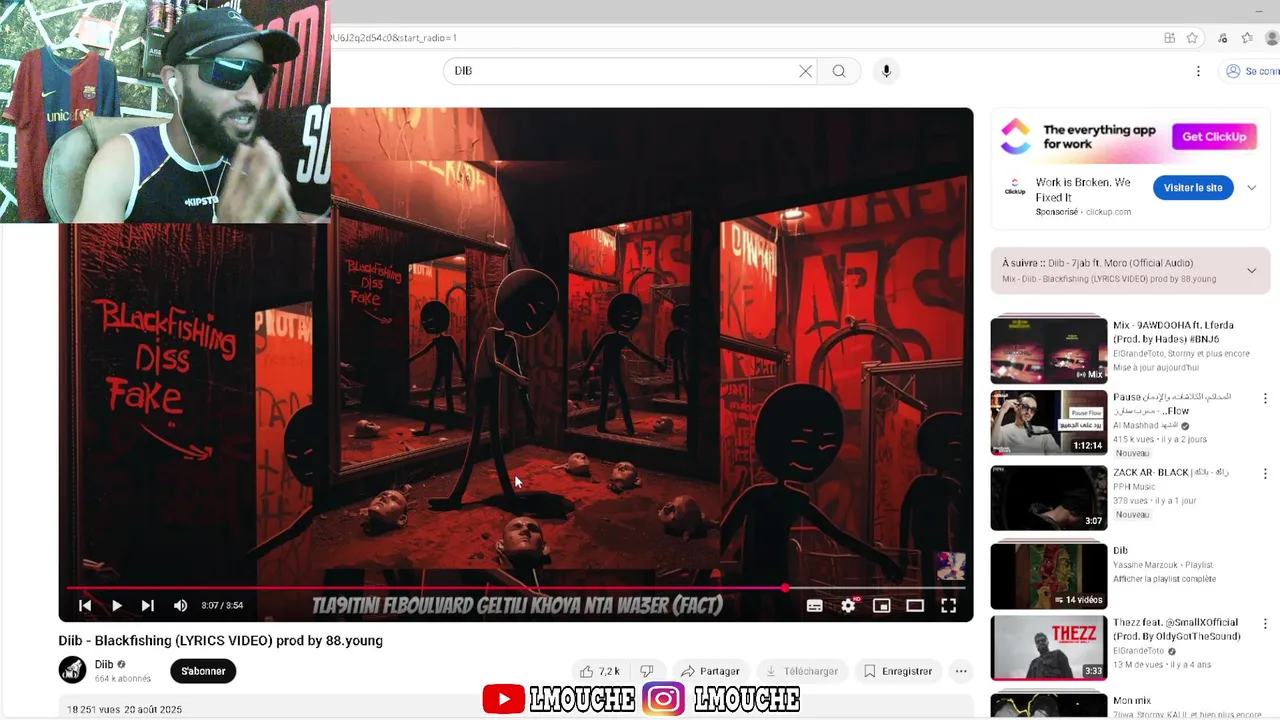The height and width of the screenshot is (720, 1280).
Task: Open the browser media control icon
Action: point(1222,38)
